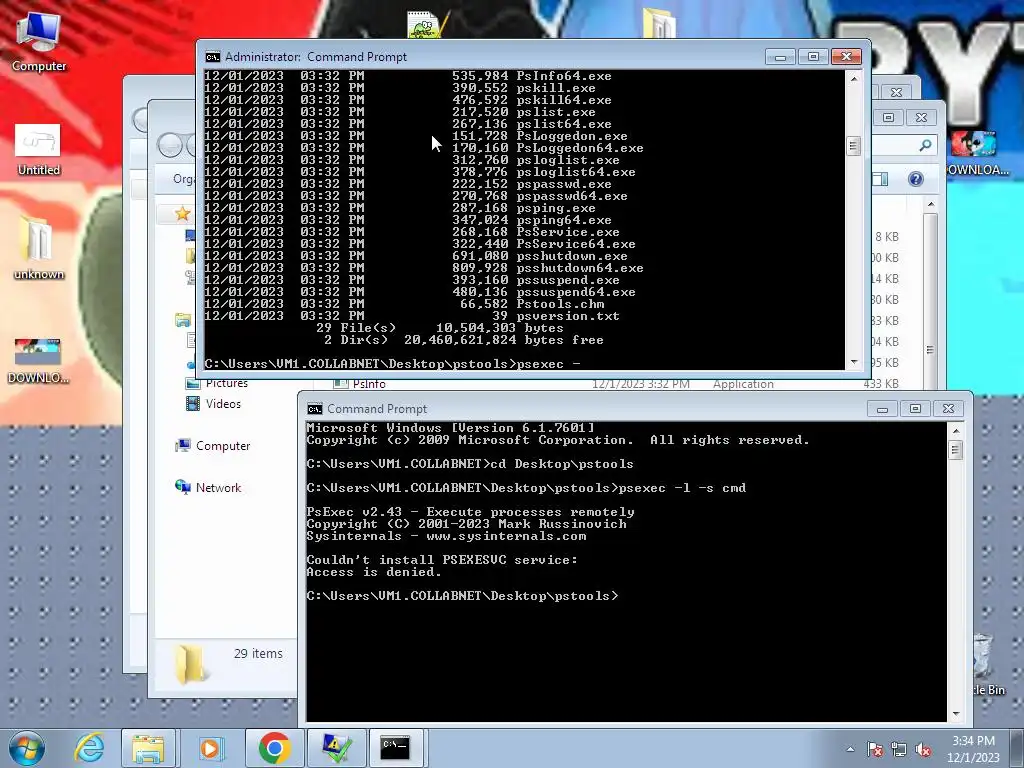1024x768 pixels.
Task: Click Administrator Command Prompt system menu icon
Action: click(213, 57)
